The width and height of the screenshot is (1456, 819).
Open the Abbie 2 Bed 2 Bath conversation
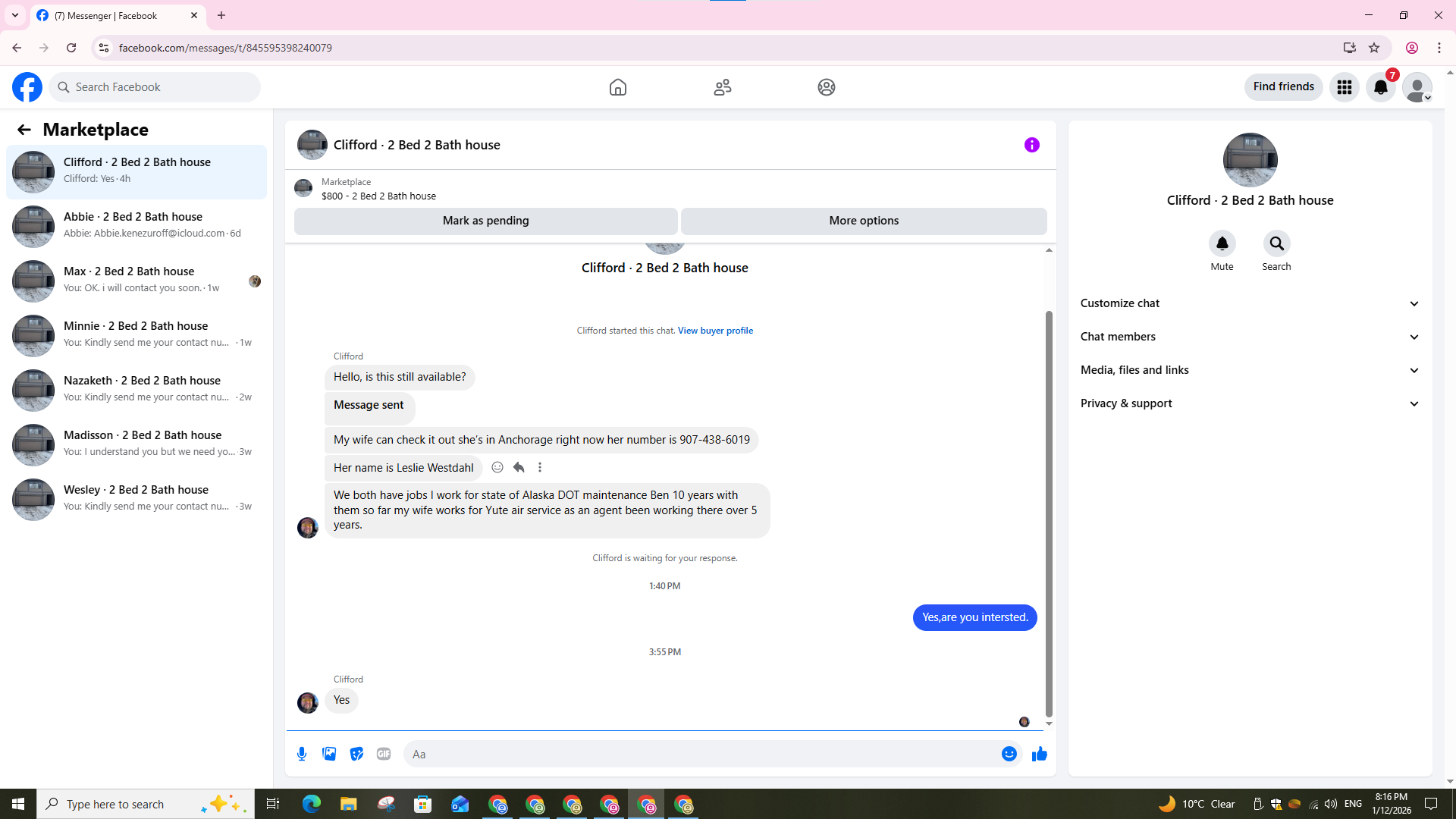click(136, 225)
